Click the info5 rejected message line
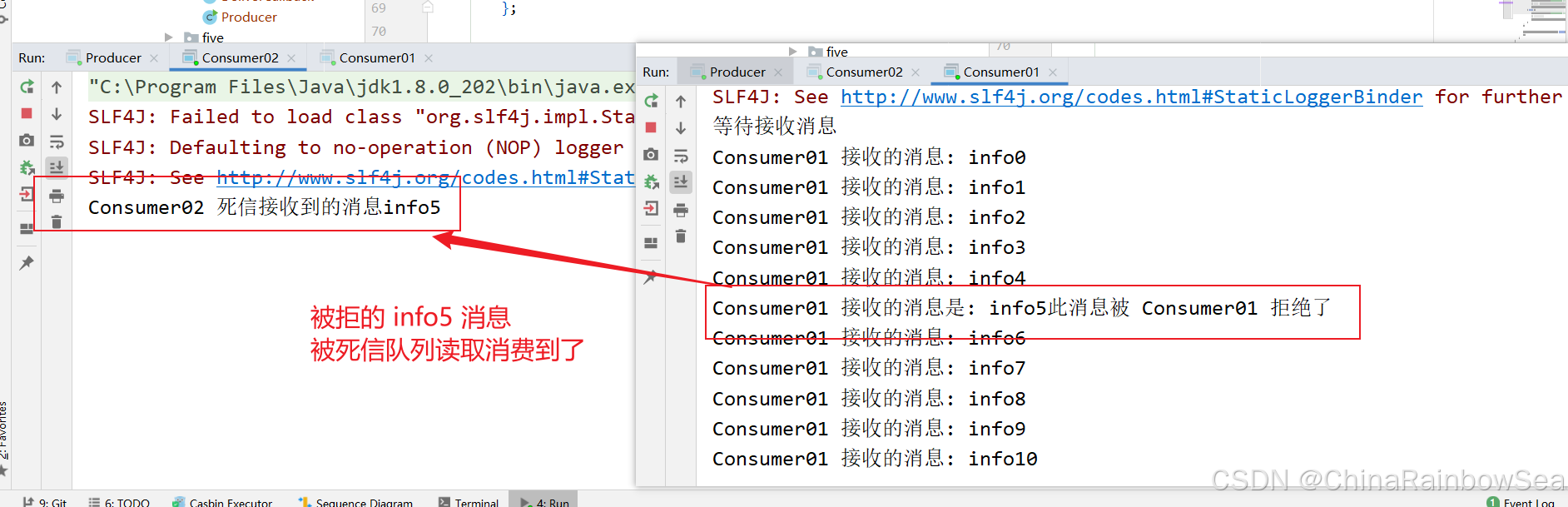 click(1022, 308)
